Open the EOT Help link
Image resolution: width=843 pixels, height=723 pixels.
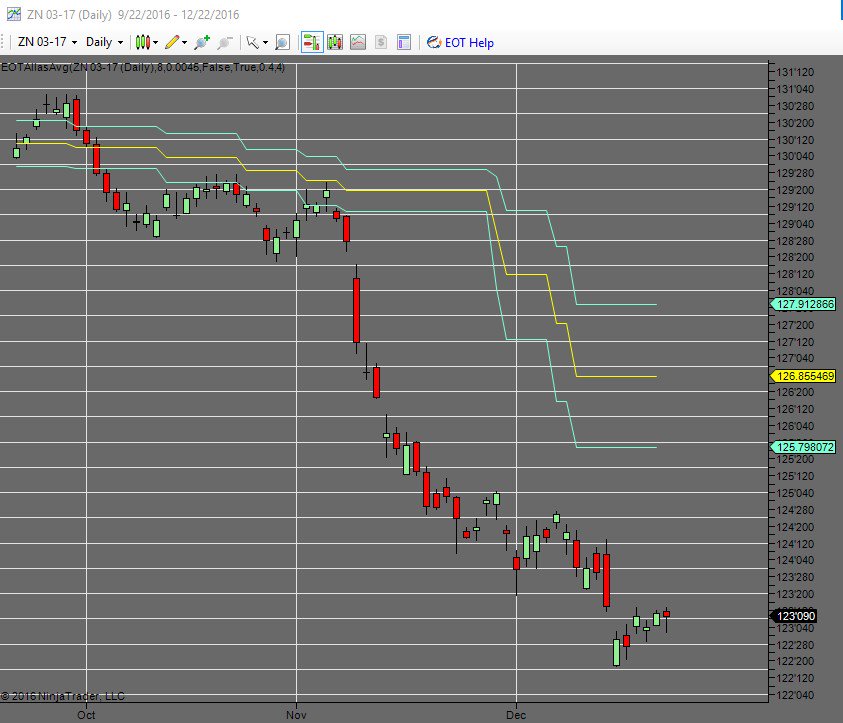click(x=469, y=42)
